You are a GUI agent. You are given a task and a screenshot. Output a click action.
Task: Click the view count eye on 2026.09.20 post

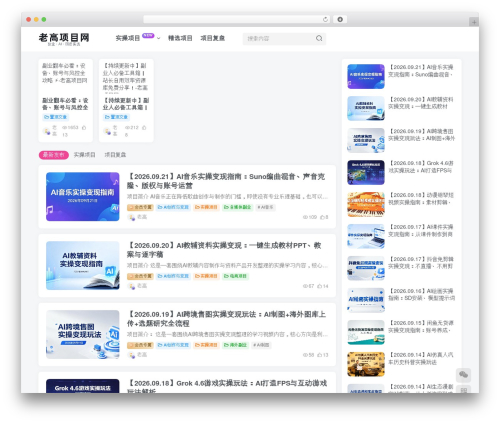[x=305, y=286]
